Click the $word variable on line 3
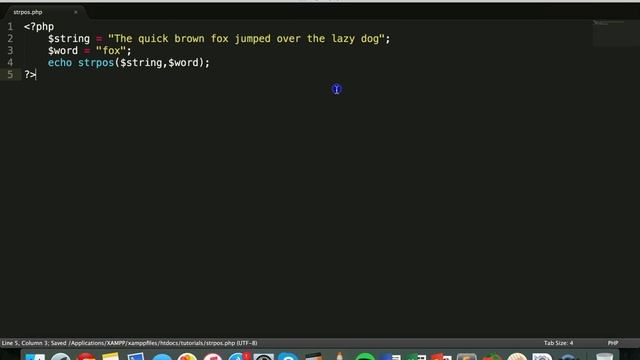 [62, 51]
